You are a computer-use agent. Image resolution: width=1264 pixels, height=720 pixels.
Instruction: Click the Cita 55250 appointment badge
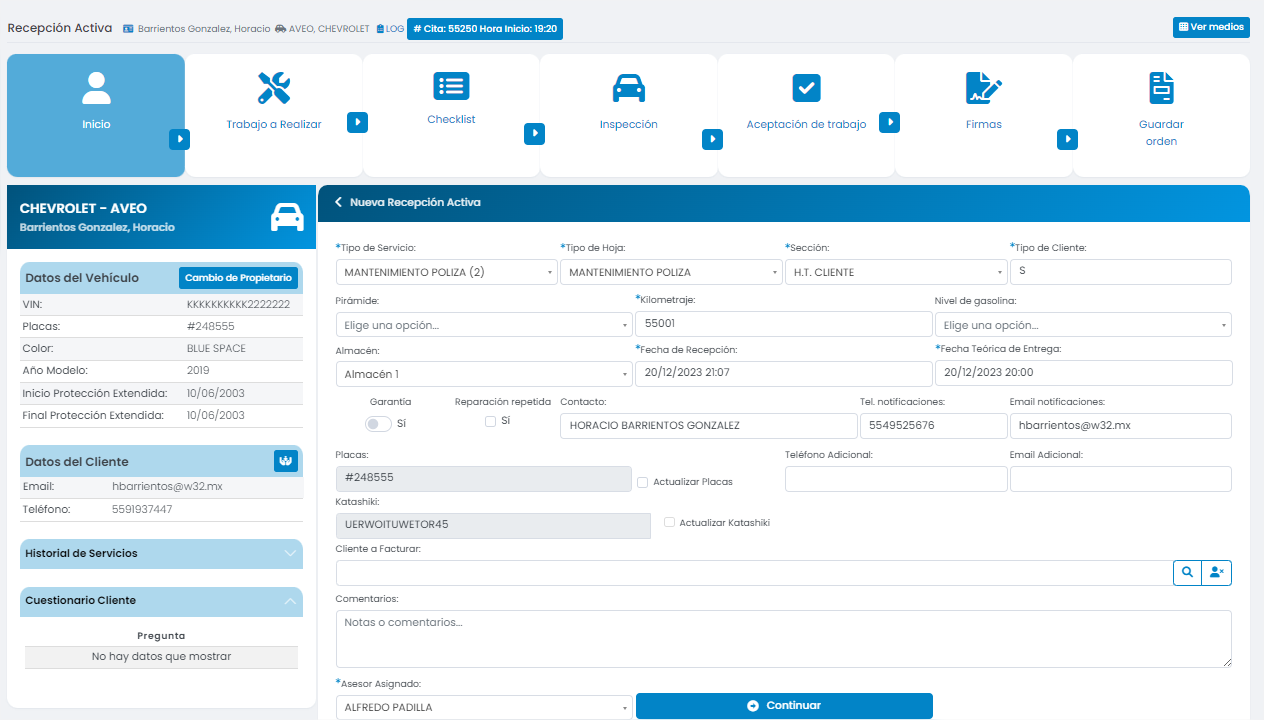[x=485, y=29]
